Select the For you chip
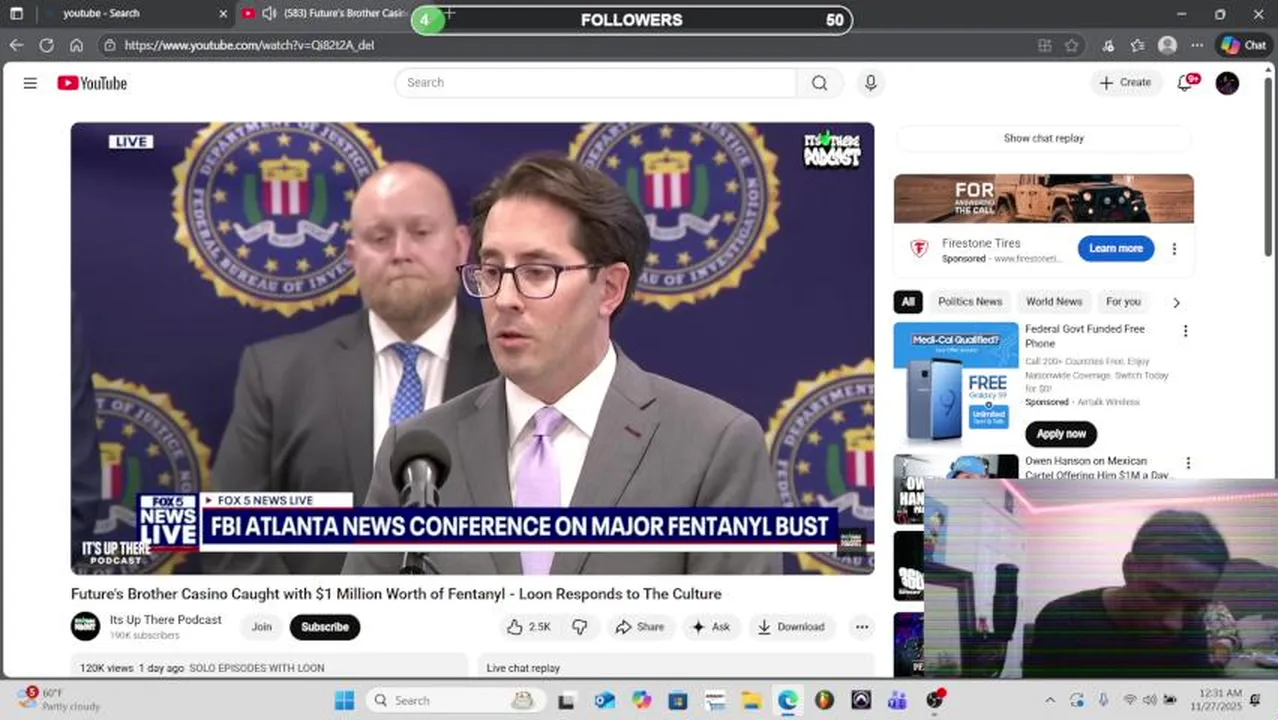 (x=1123, y=301)
